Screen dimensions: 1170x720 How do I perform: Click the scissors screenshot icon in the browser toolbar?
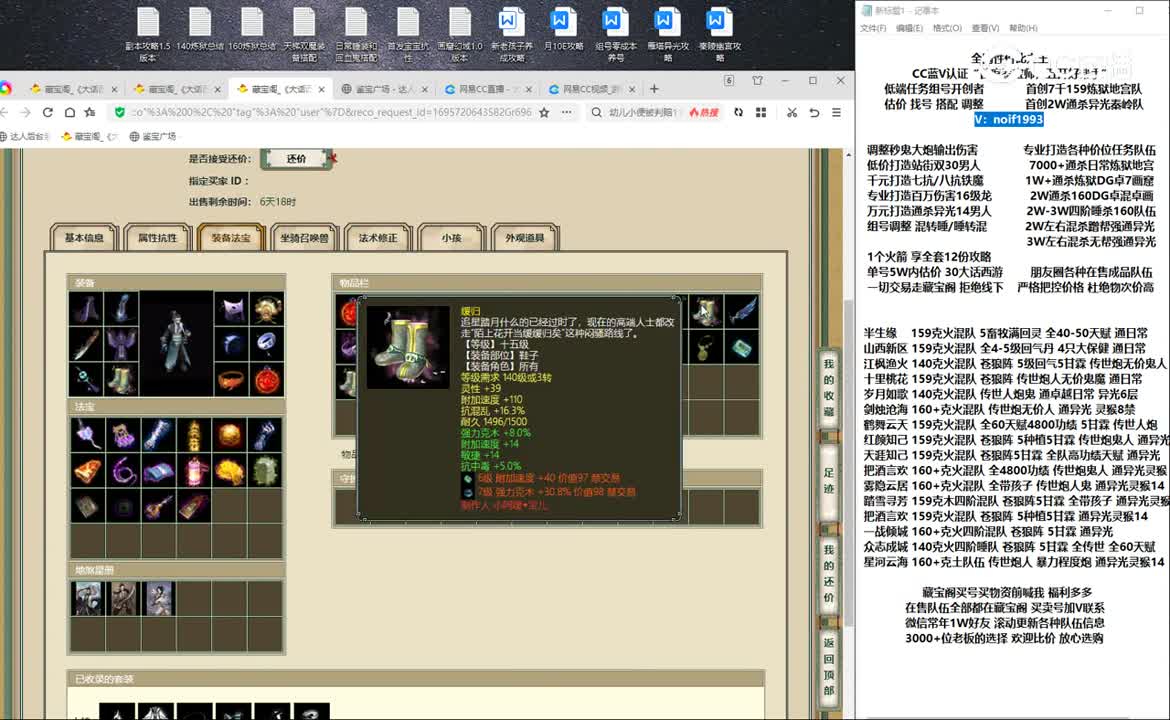pos(792,113)
